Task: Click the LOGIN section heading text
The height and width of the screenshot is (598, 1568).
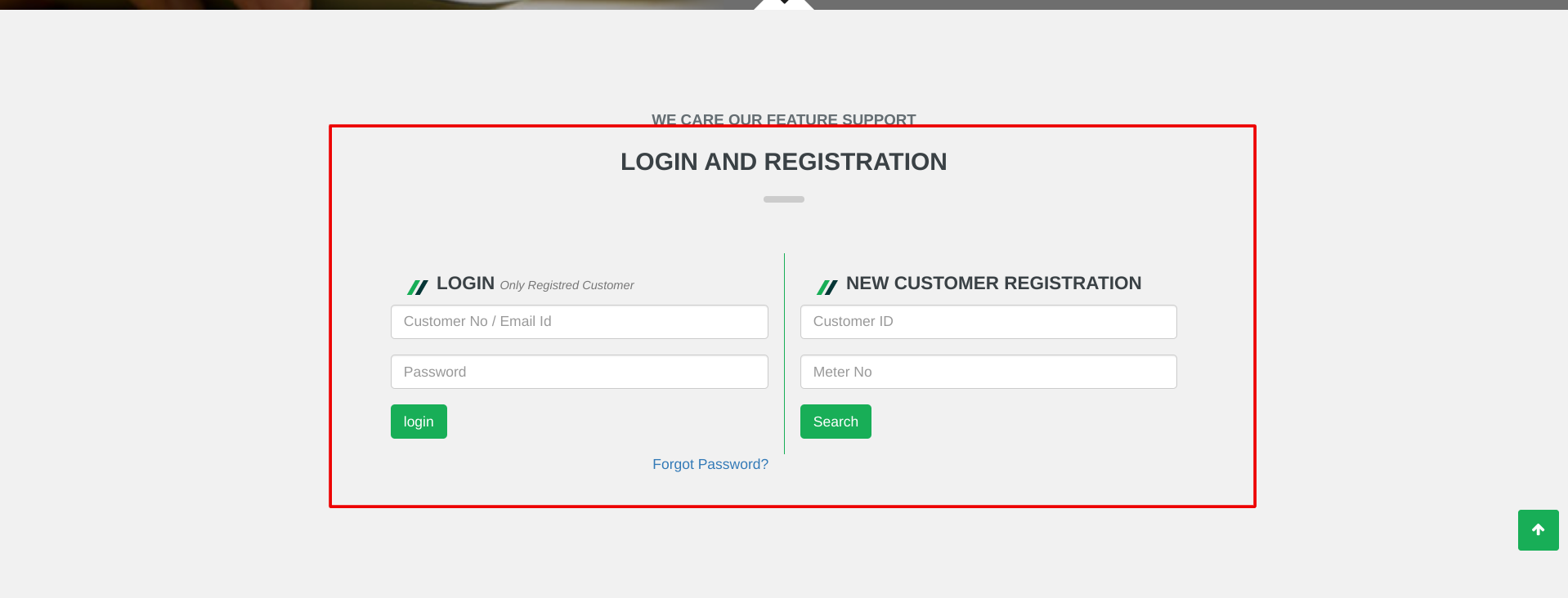Action: click(x=465, y=283)
